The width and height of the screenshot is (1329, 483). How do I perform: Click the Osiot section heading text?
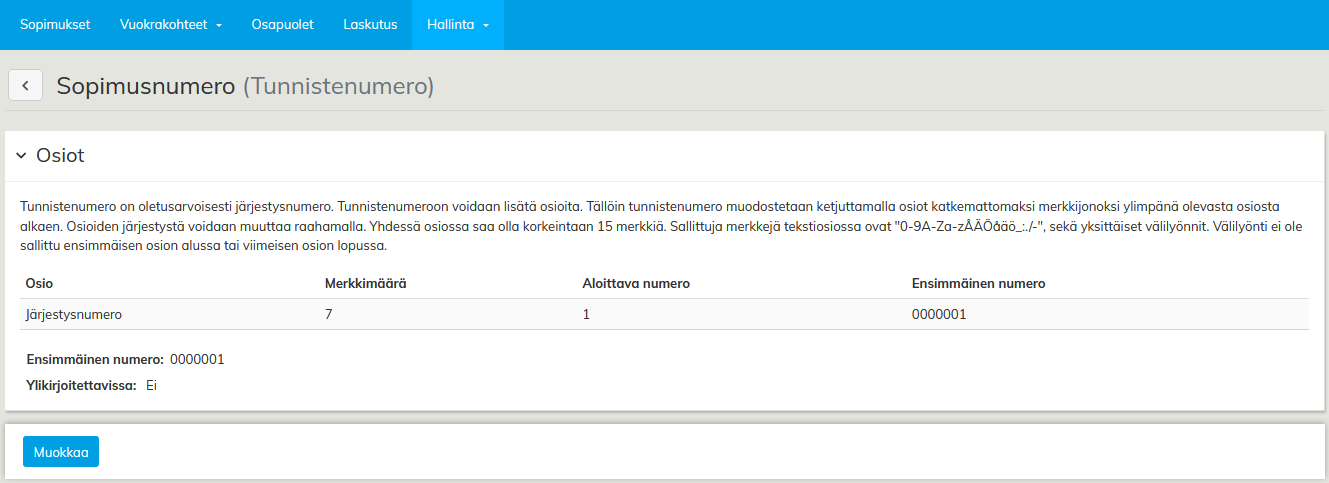coord(60,156)
